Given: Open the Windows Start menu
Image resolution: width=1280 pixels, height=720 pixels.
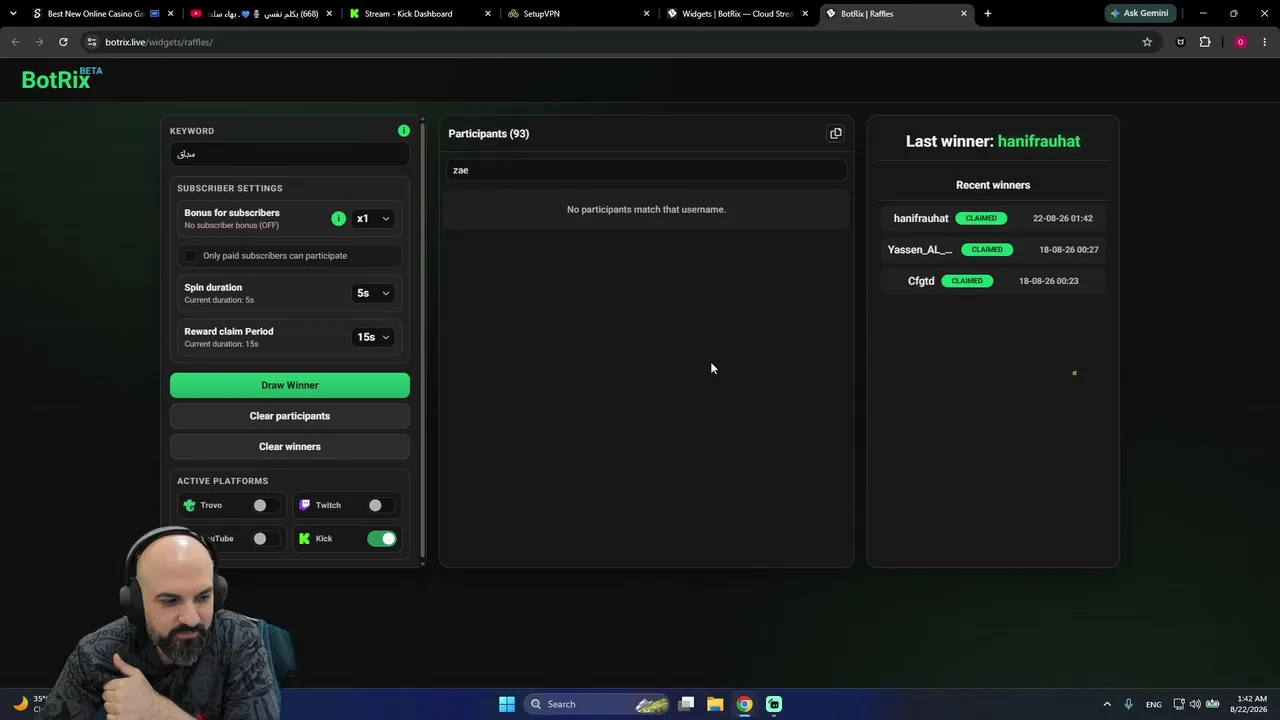Looking at the screenshot, I should pos(507,704).
